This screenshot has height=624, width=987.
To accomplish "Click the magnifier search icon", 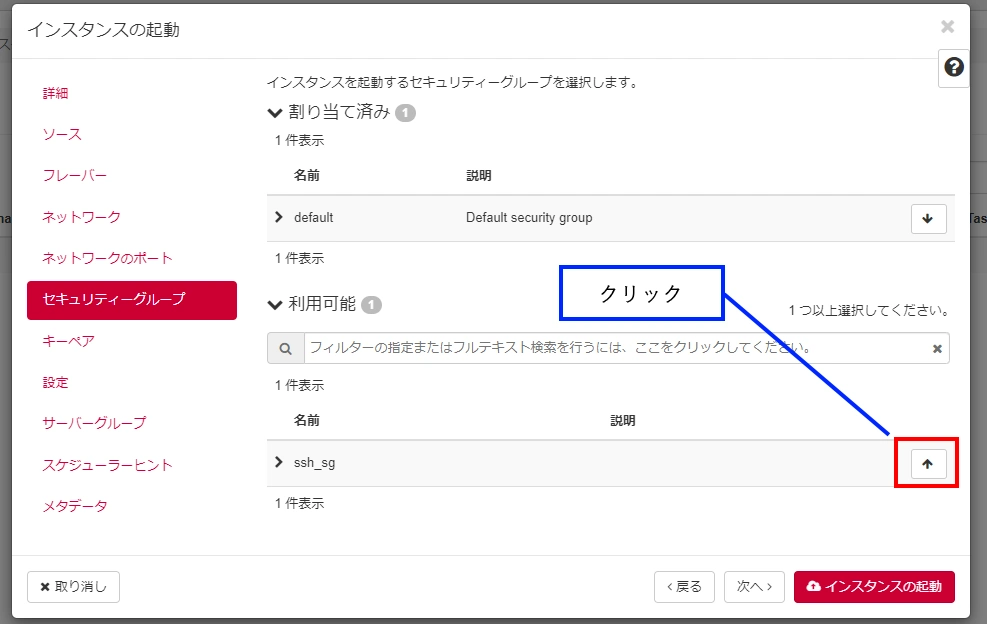I will (286, 349).
